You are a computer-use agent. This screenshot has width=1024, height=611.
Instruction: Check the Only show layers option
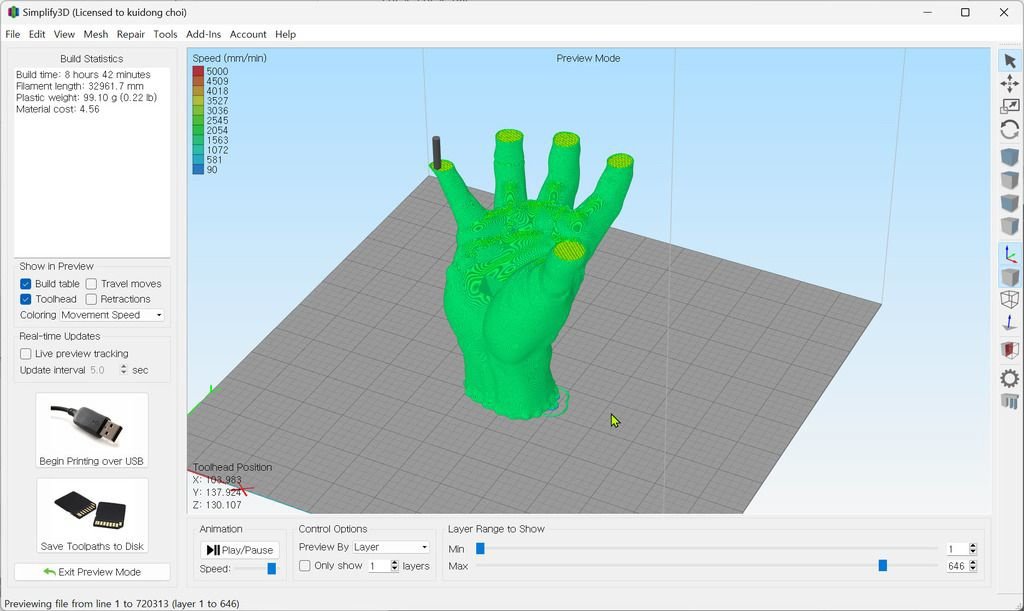(x=305, y=566)
